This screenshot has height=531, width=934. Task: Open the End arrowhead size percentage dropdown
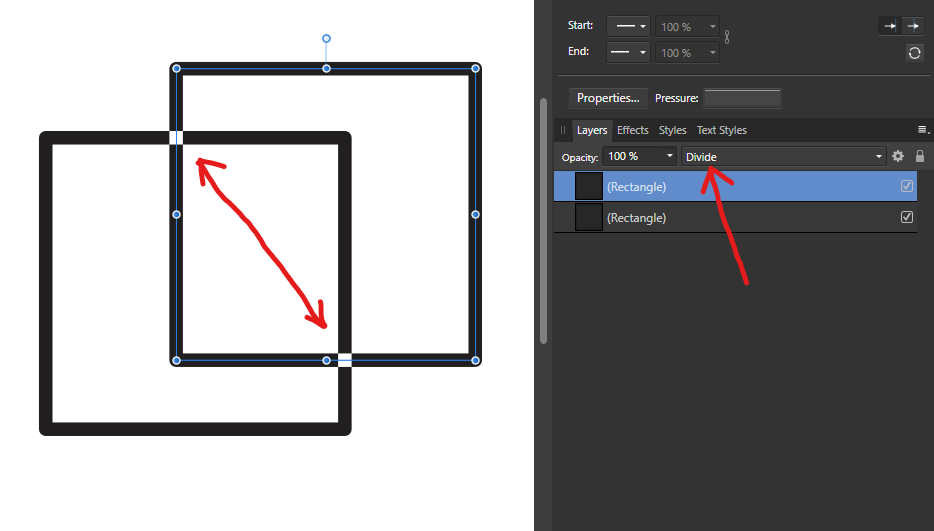pos(687,52)
